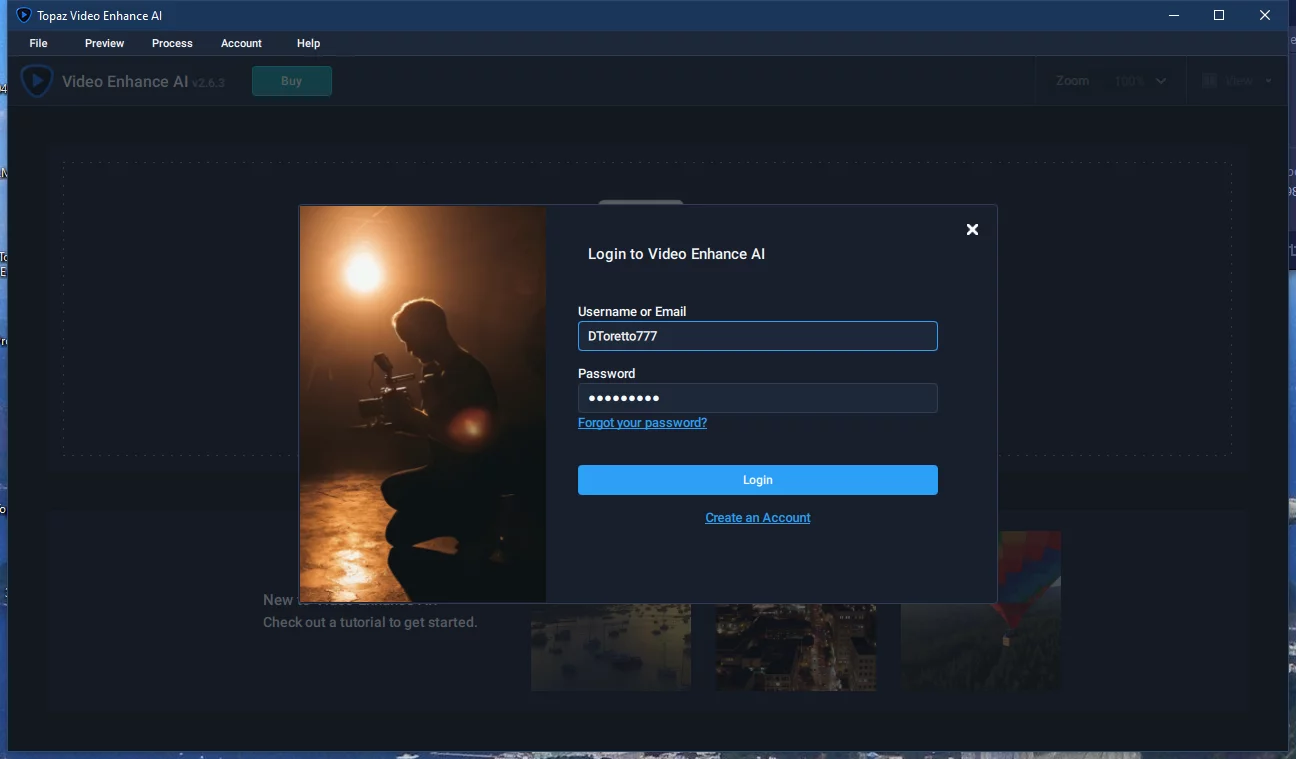The image size is (1296, 759).
Task: Open the hot air balloon tutorial thumbnail
Action: [981, 610]
